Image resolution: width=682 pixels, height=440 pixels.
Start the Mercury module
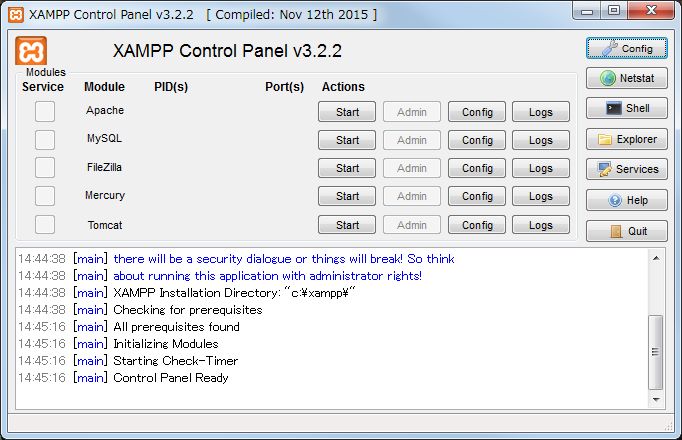tap(347, 196)
